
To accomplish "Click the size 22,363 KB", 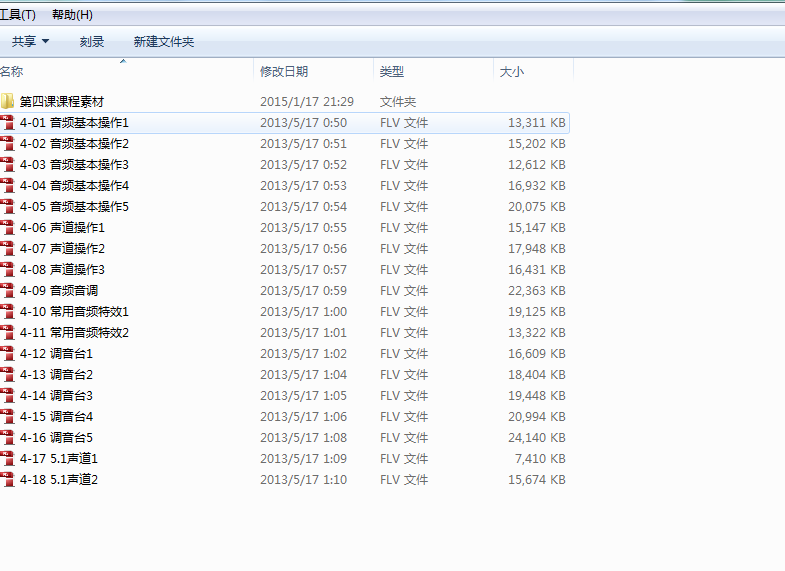I will tap(537, 291).
